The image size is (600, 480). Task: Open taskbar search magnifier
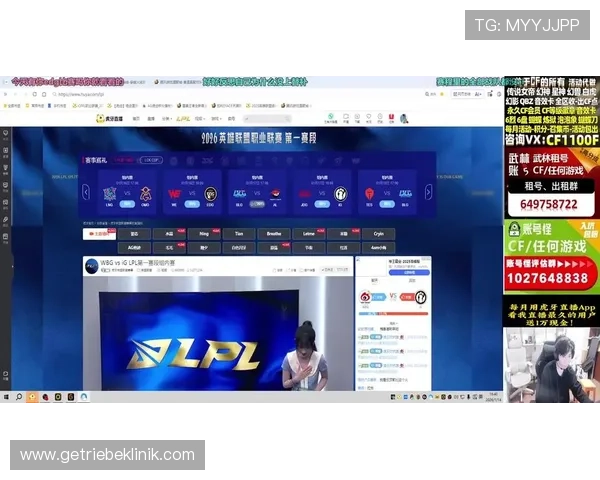click(19, 397)
